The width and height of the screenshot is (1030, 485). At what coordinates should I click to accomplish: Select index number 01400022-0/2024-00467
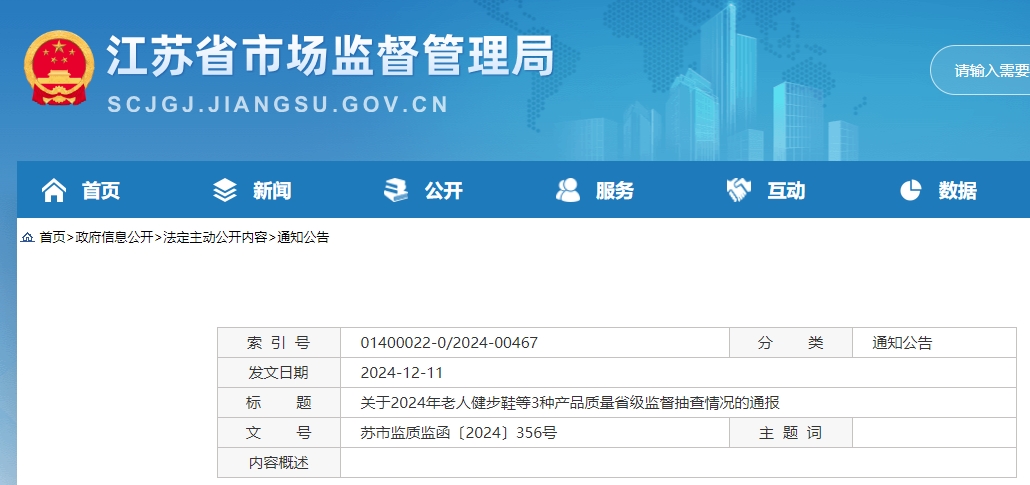(x=449, y=342)
